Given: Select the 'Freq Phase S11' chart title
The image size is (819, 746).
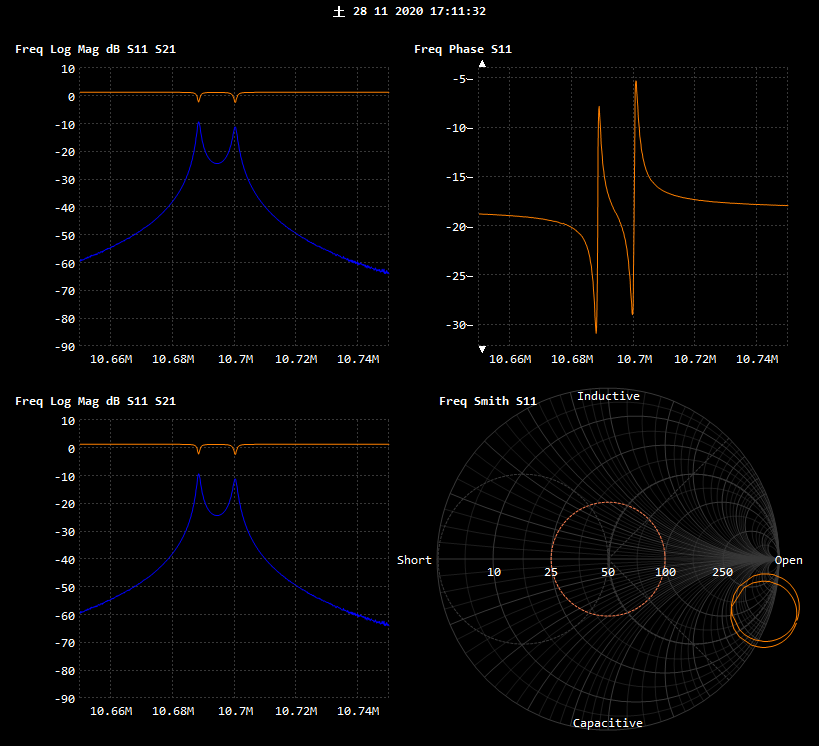Looking at the screenshot, I should pyautogui.click(x=463, y=49).
